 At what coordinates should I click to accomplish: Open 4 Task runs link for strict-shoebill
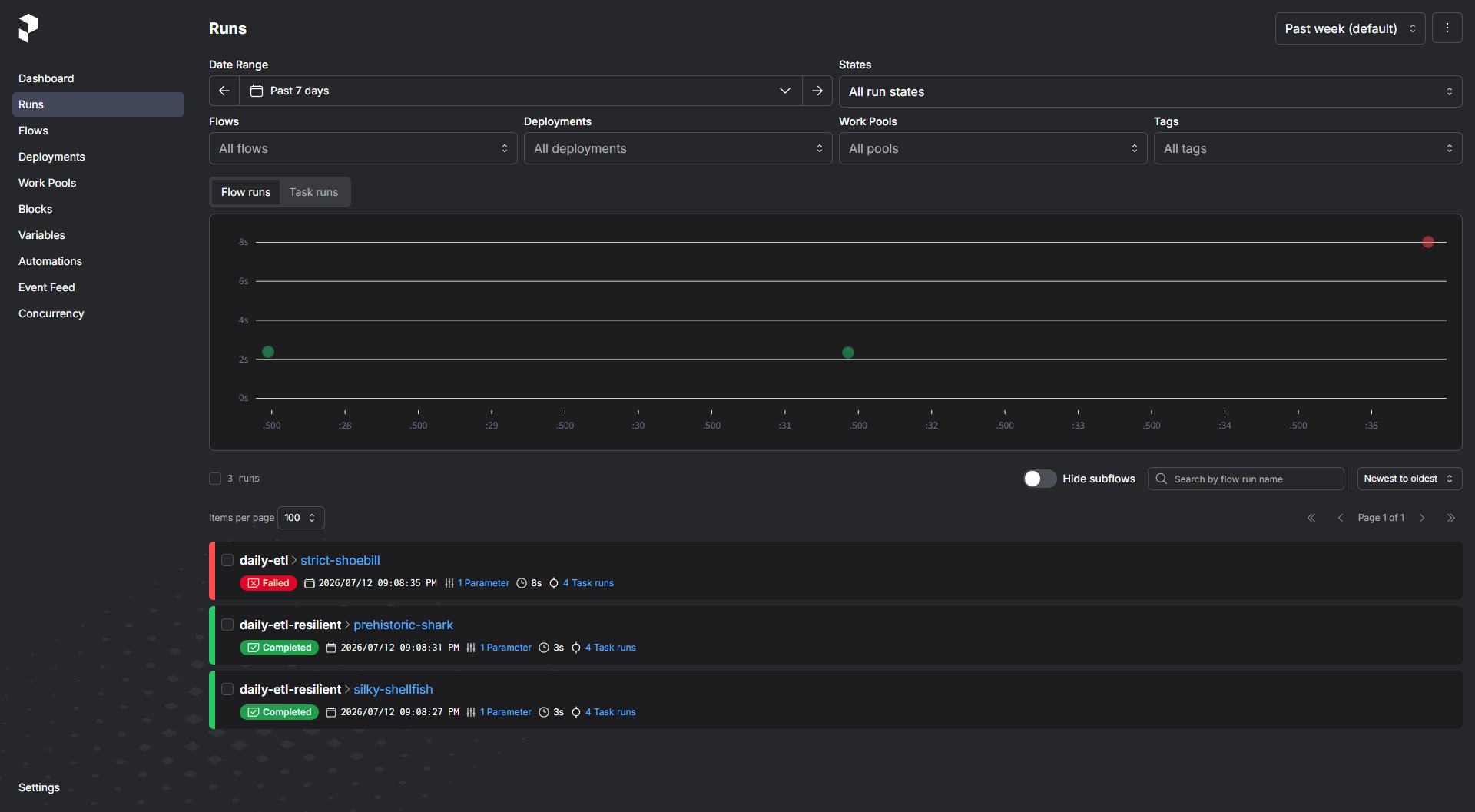(x=588, y=583)
